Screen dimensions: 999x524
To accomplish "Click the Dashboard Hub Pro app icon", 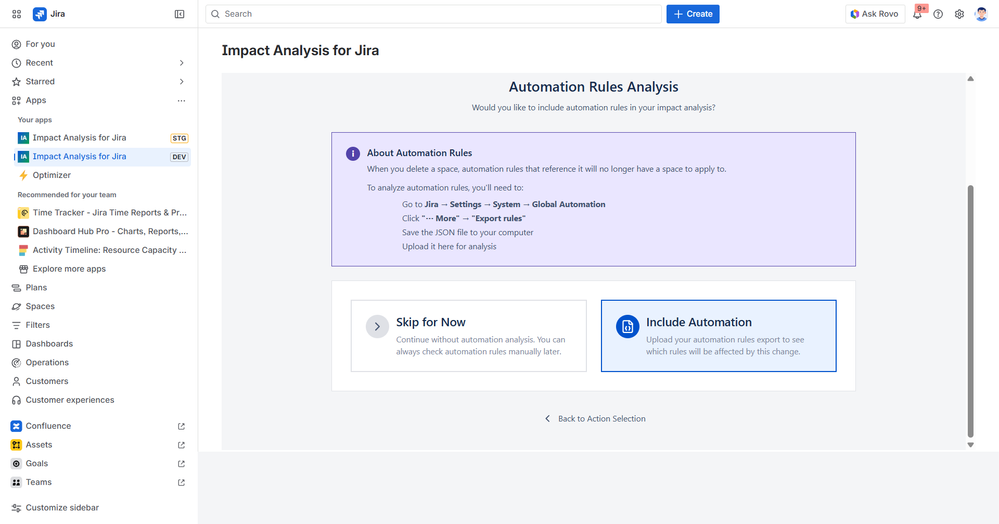I will click(24, 231).
